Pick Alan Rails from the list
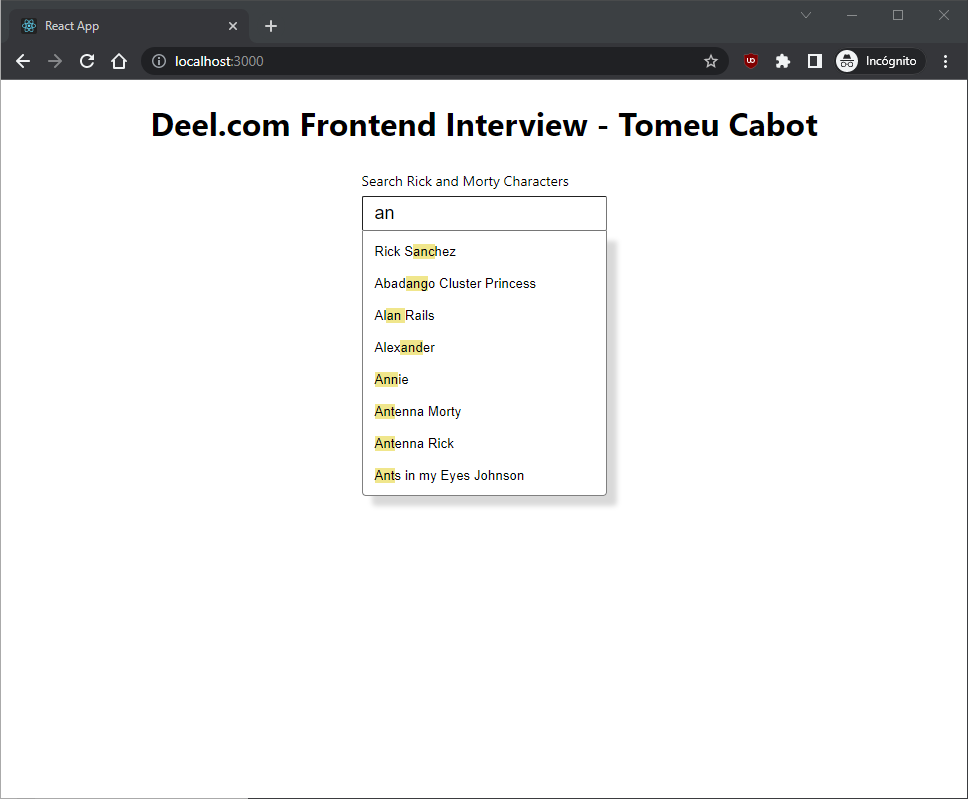 coord(484,316)
